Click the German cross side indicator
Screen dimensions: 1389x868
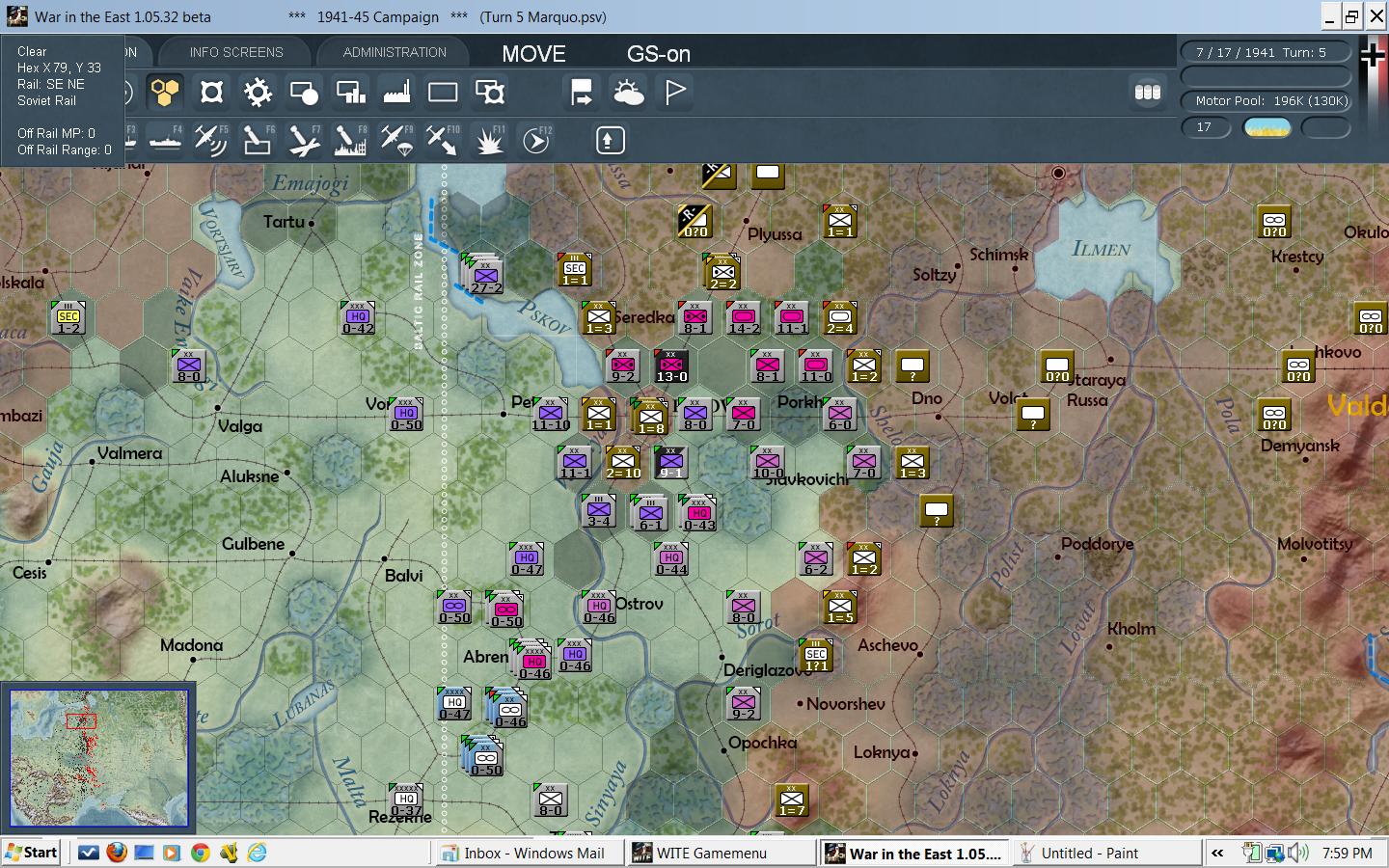click(x=1373, y=55)
